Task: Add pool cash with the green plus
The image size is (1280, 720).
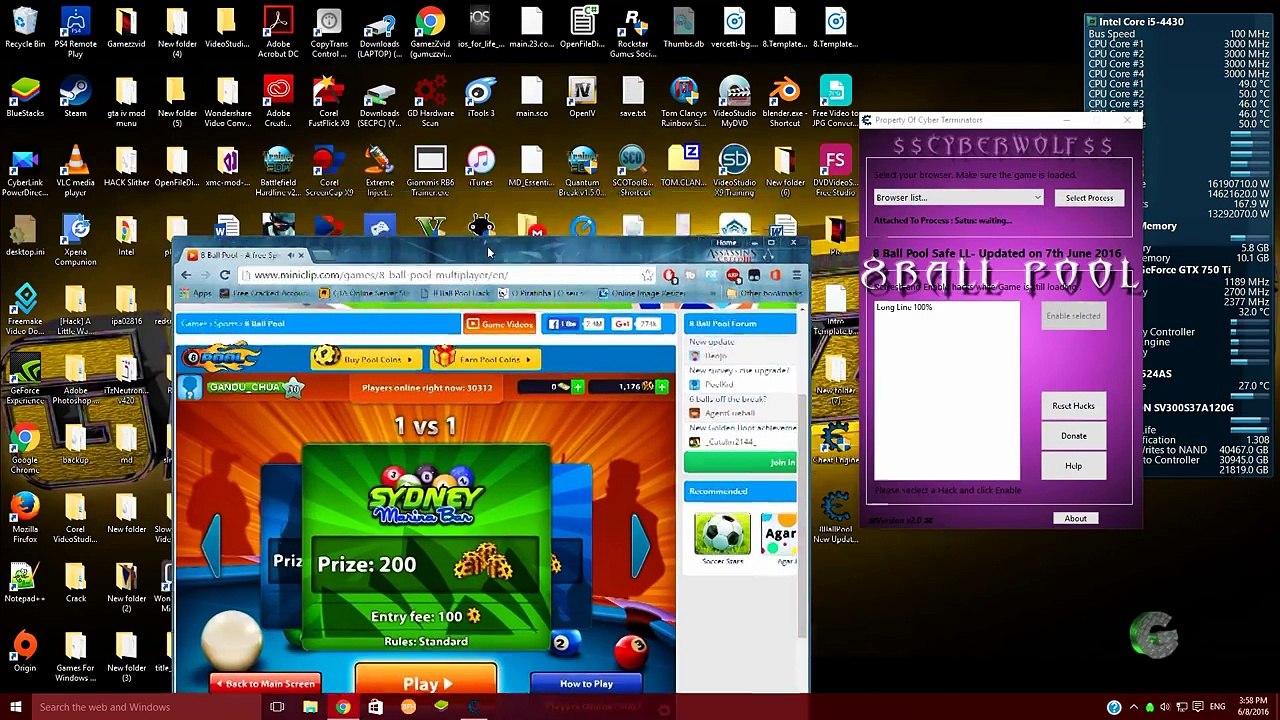Action: point(577,387)
